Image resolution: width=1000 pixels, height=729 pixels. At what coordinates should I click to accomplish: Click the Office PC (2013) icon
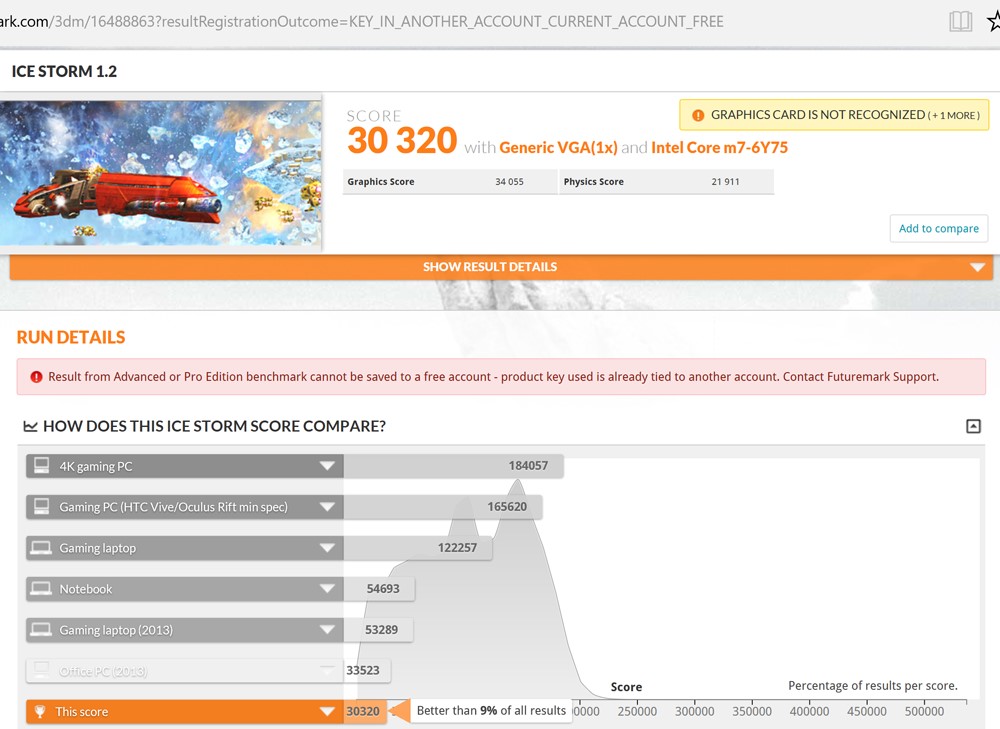tap(41, 670)
